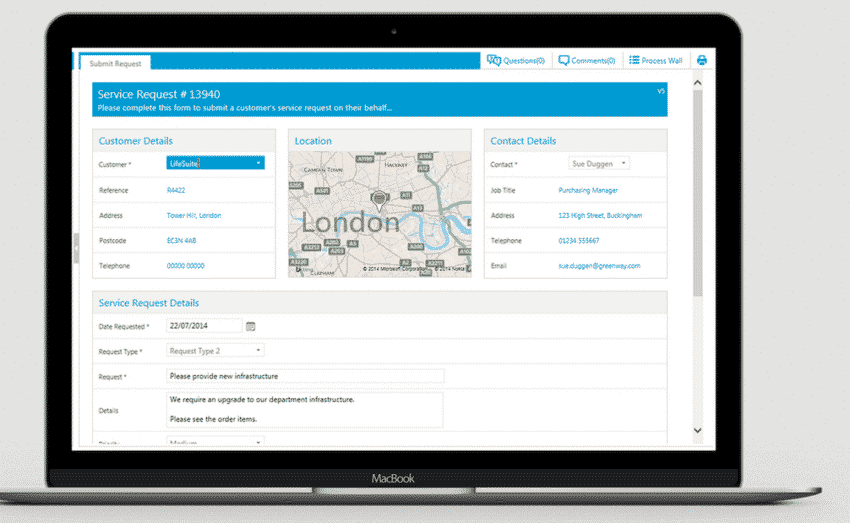Image resolution: width=850 pixels, height=523 pixels.
Task: Click the scrollbar down arrow
Action: [x=697, y=429]
